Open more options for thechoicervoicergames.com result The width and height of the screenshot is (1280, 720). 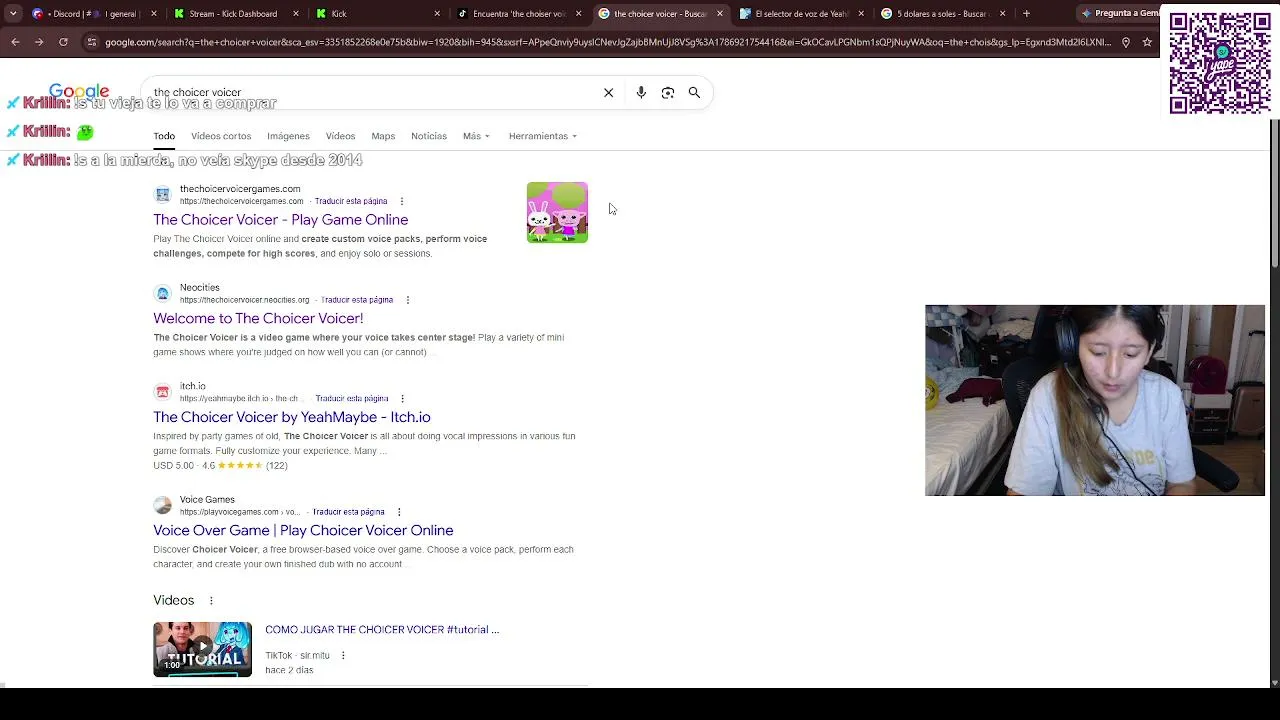pyautogui.click(x=401, y=201)
